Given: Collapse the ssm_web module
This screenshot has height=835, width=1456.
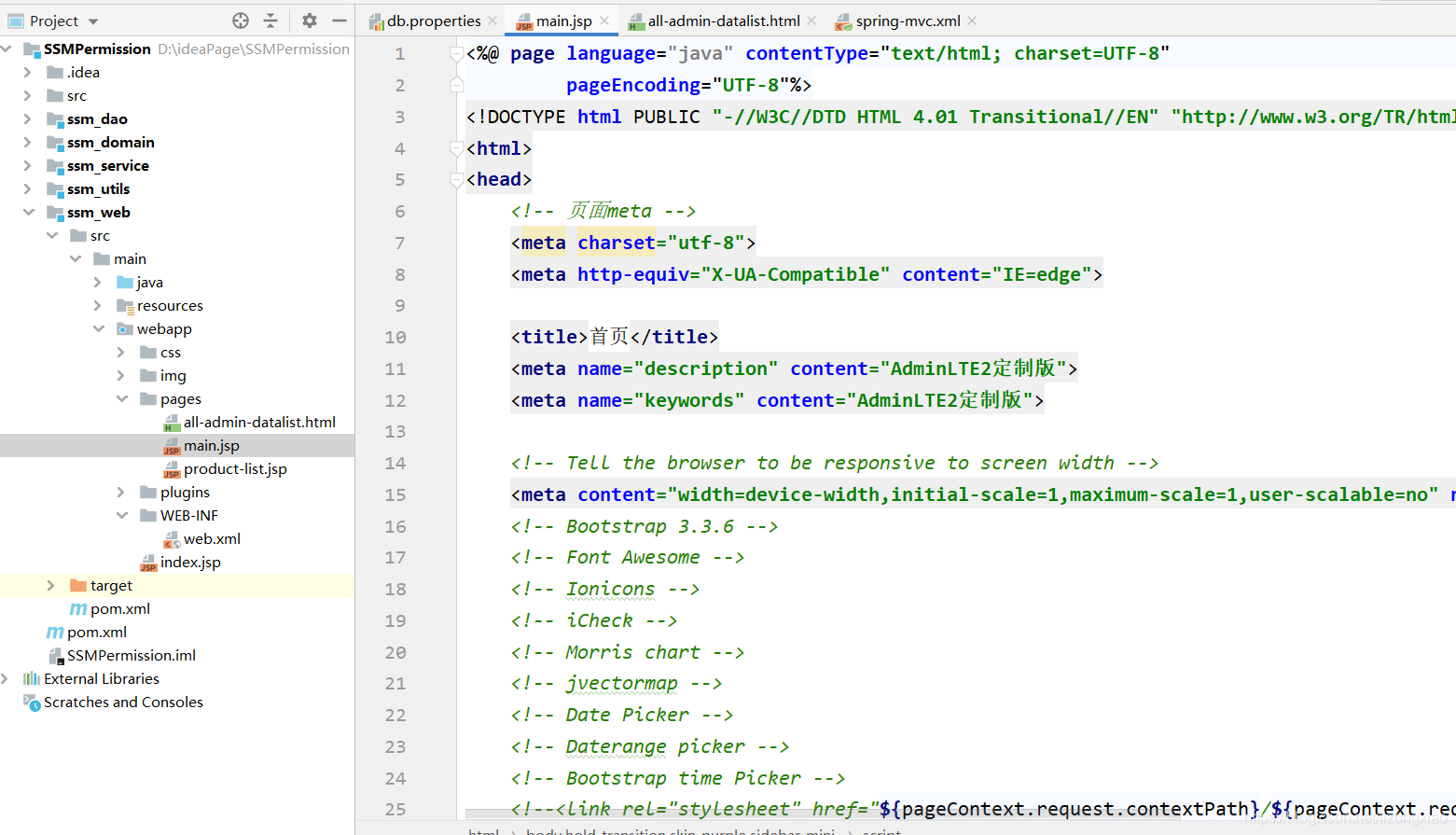Looking at the screenshot, I should pyautogui.click(x=28, y=212).
